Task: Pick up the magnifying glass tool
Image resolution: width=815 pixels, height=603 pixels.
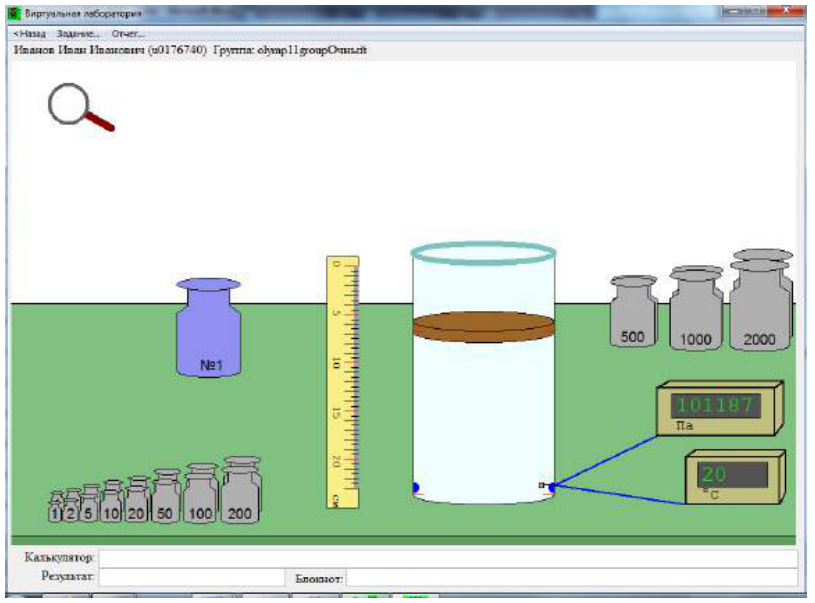Action: (80, 107)
